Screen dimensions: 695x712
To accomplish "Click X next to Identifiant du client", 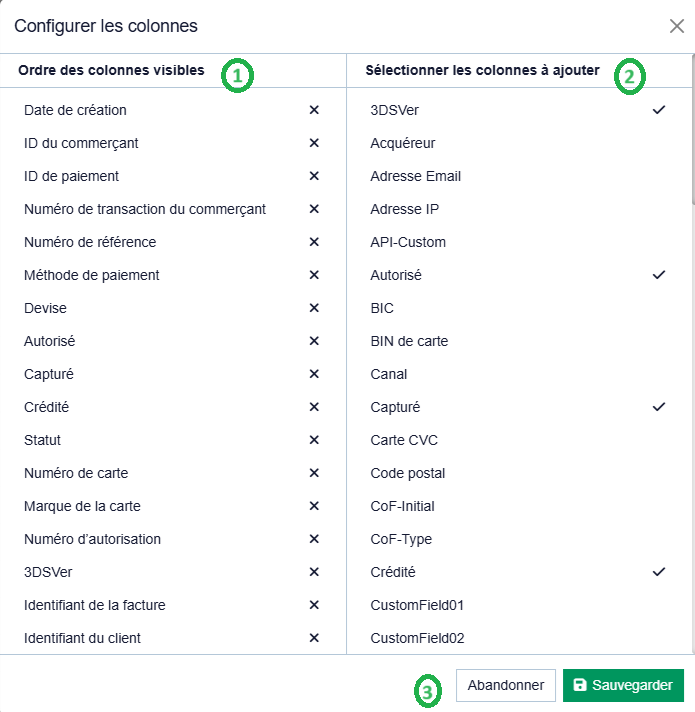I will [x=314, y=638].
